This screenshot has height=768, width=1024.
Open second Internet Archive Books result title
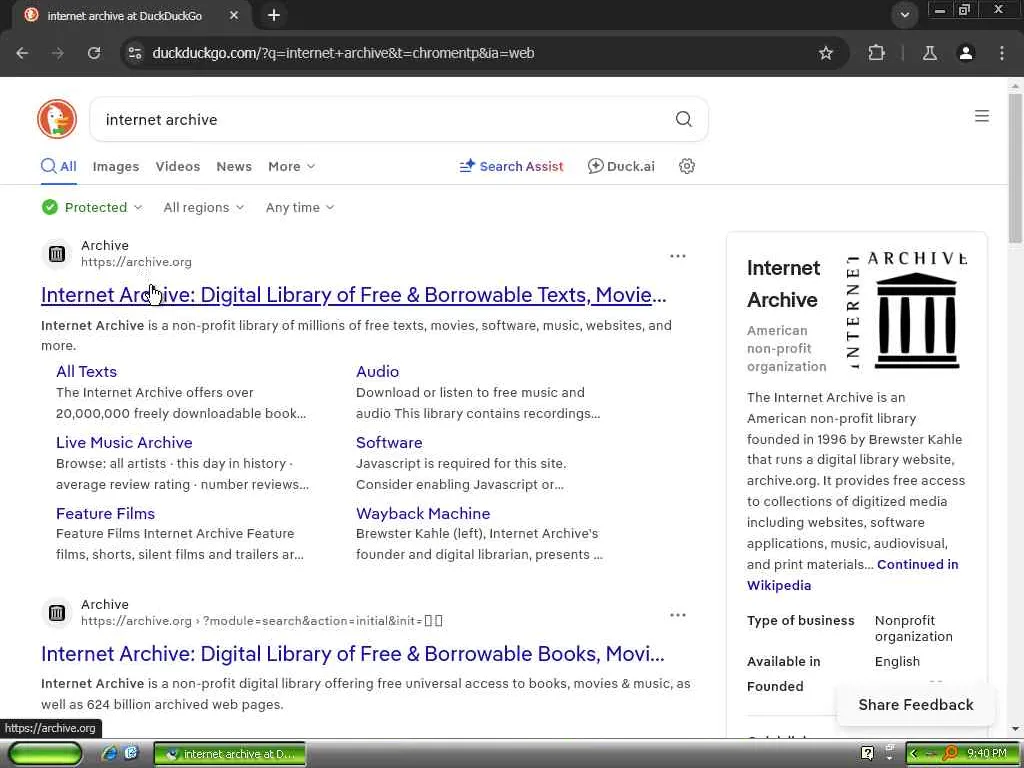[353, 654]
